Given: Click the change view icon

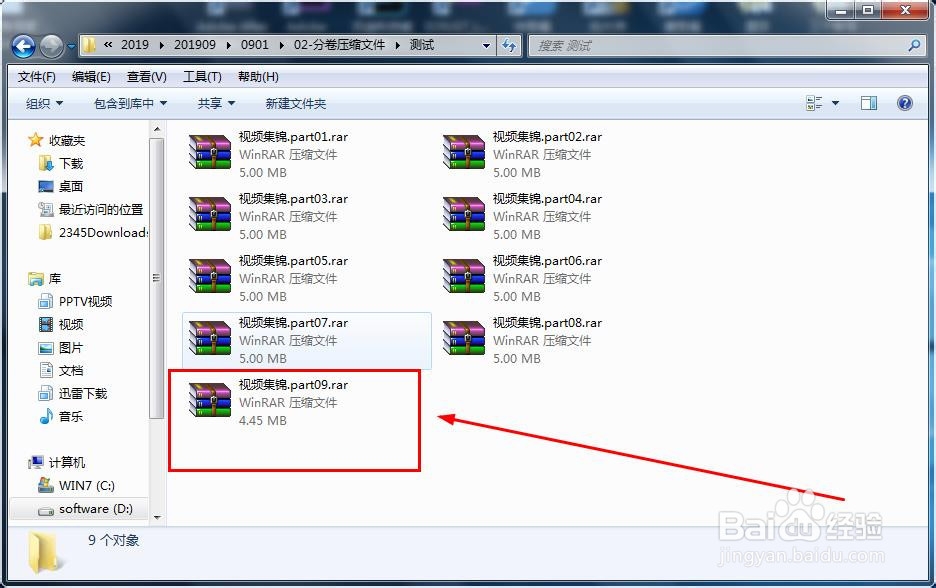Looking at the screenshot, I should coord(814,103).
